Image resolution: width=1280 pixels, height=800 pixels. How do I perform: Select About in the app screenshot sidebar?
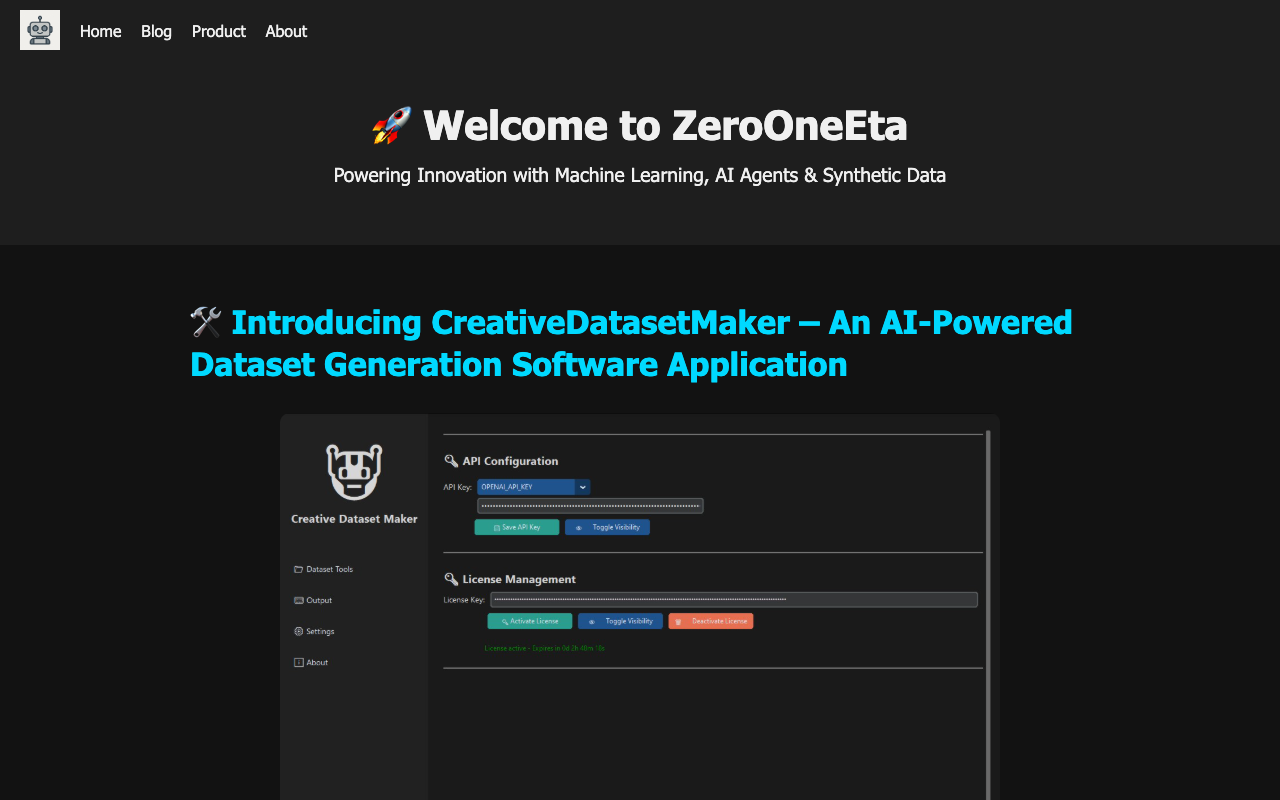[311, 662]
